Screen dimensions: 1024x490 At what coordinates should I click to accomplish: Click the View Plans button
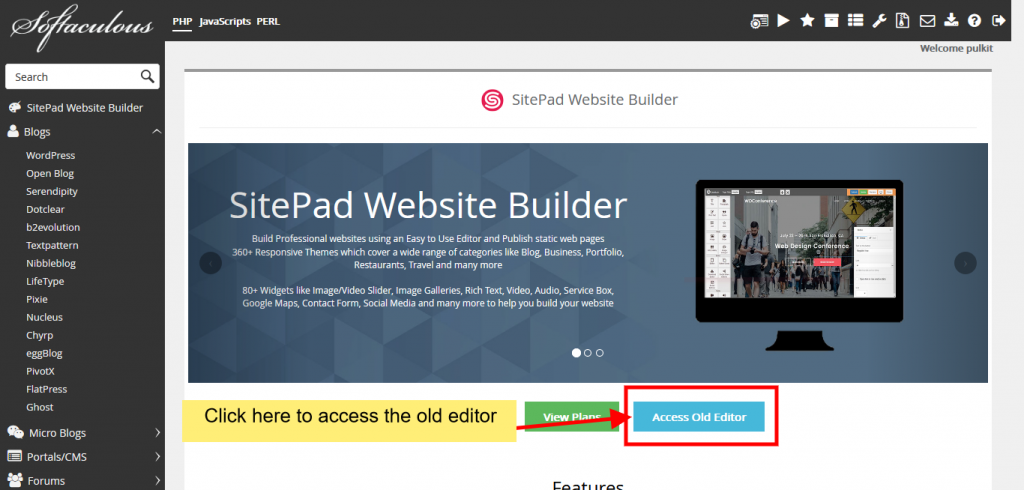571,417
